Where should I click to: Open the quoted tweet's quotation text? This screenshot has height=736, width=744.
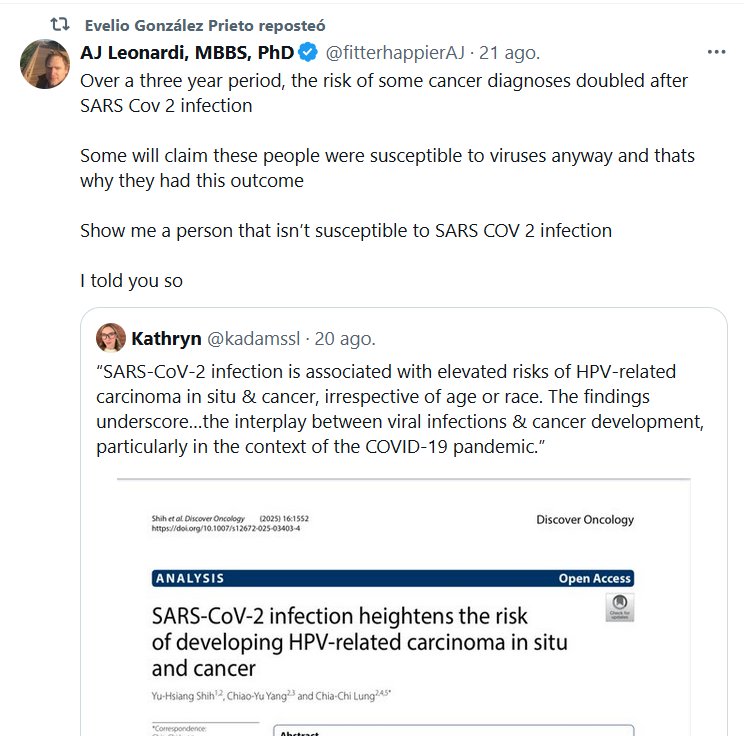click(400, 409)
